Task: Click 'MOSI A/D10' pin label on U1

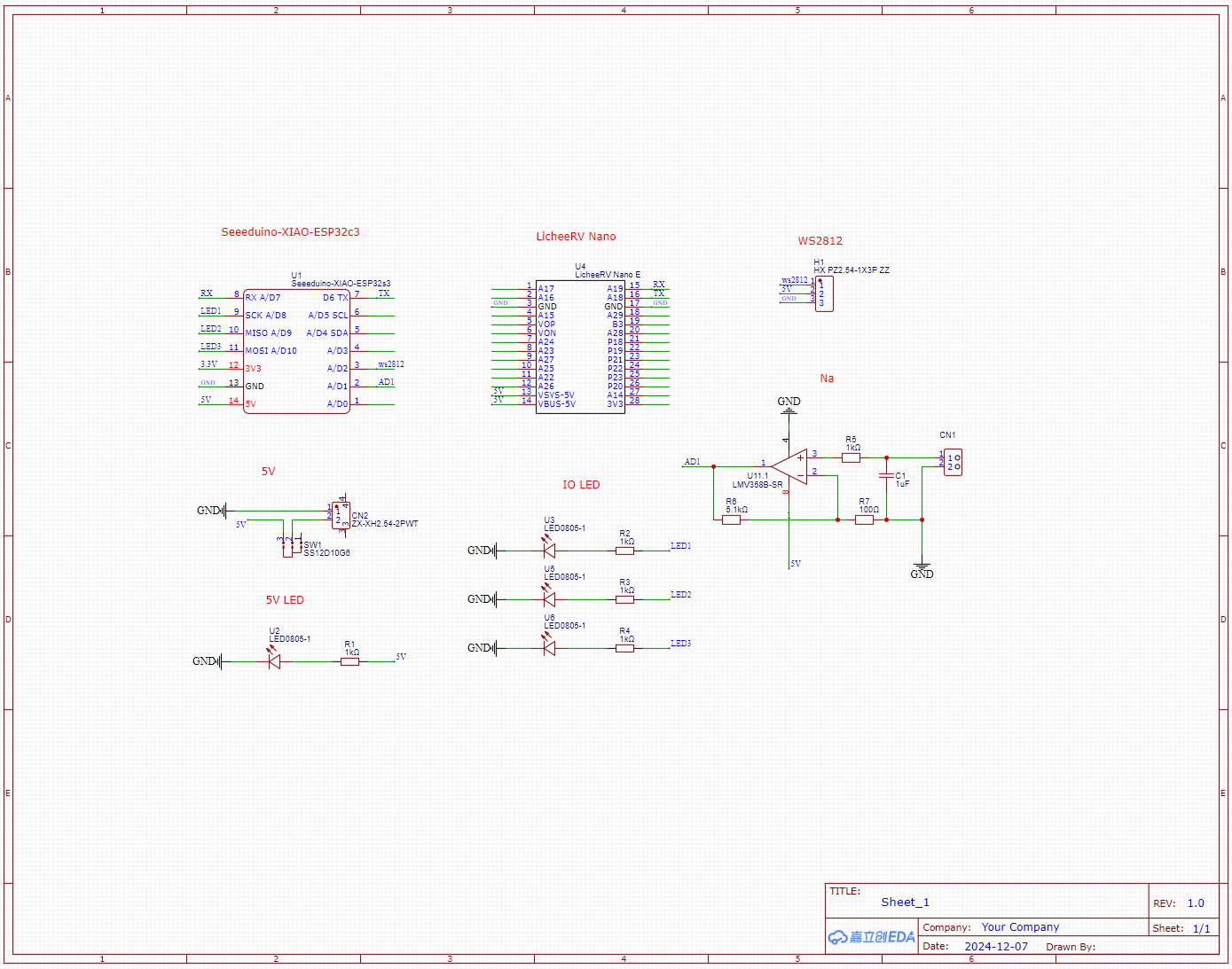Action: tap(271, 351)
